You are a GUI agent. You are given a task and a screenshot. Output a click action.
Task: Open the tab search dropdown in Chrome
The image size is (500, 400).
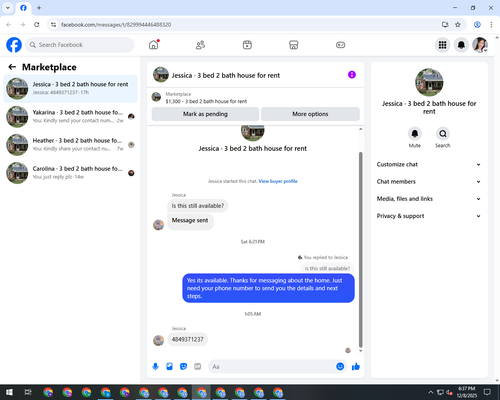(8, 8)
